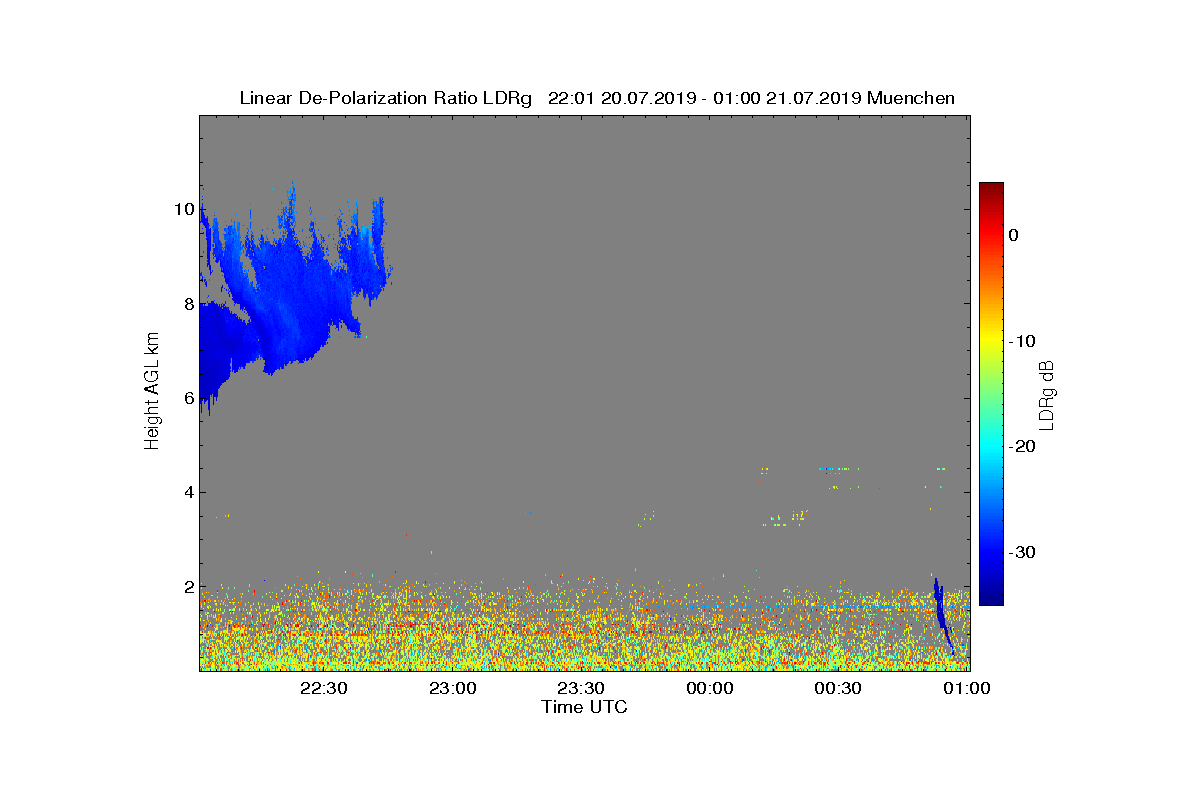Click the Height AGL km axis title
This screenshot has height=800, width=1200.
click(x=152, y=391)
